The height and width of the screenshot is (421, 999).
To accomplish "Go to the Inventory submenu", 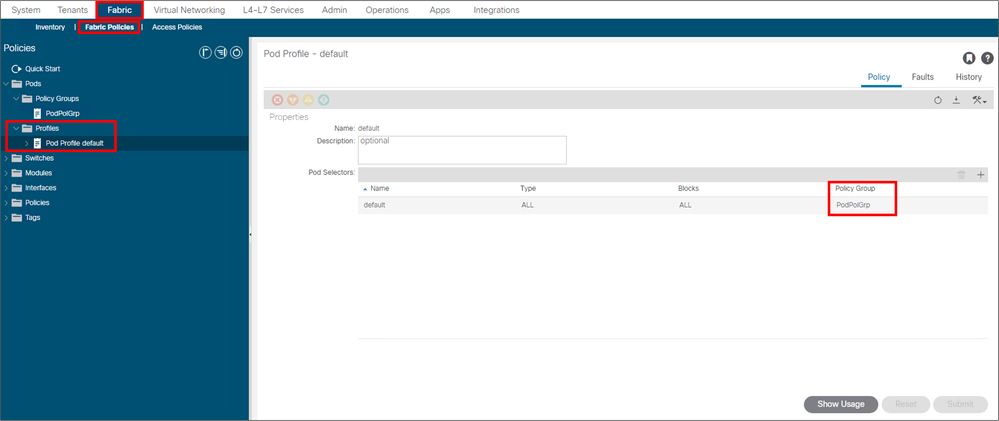I will [50, 27].
